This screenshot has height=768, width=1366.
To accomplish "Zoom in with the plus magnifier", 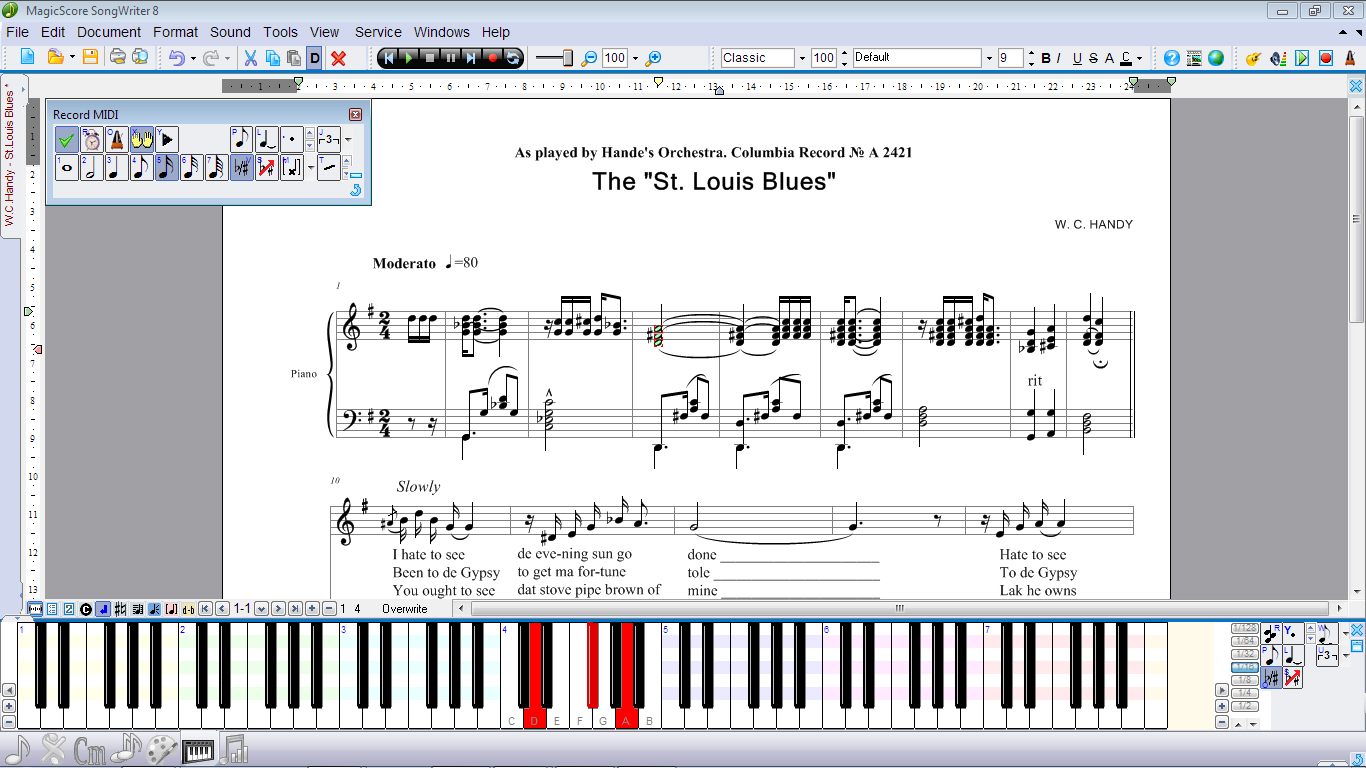I will 654,58.
